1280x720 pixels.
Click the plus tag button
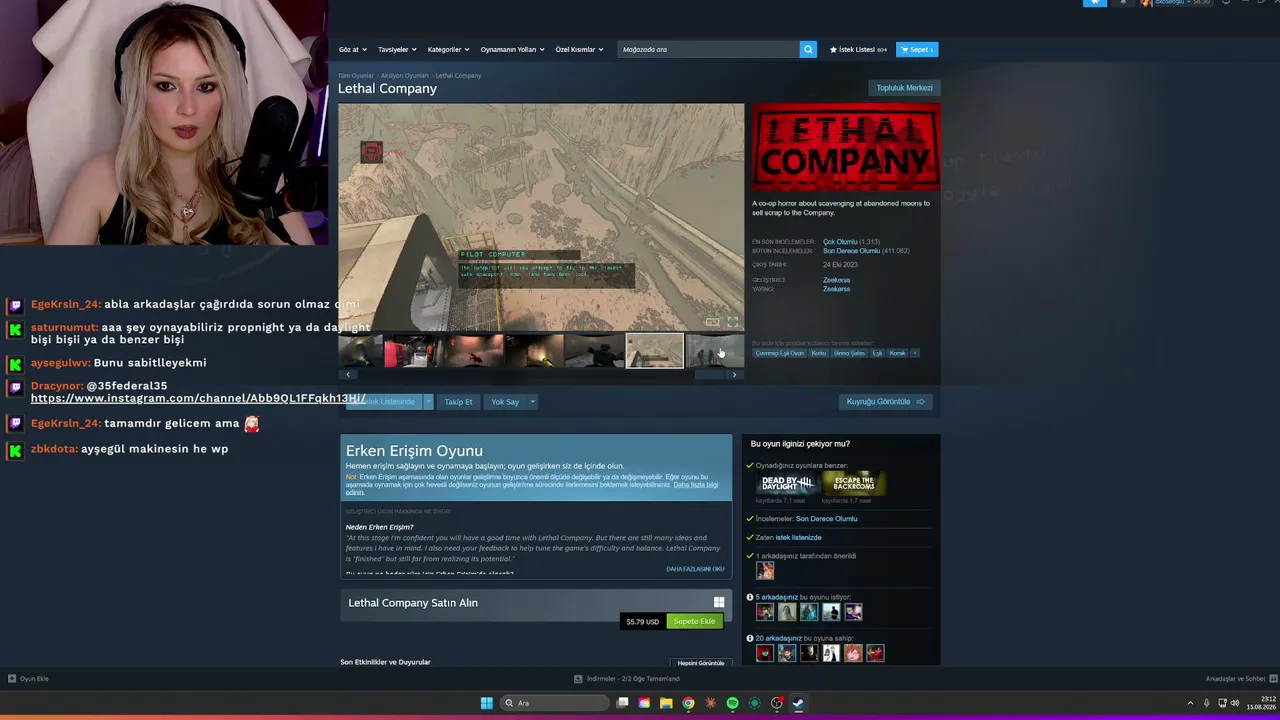coord(914,353)
